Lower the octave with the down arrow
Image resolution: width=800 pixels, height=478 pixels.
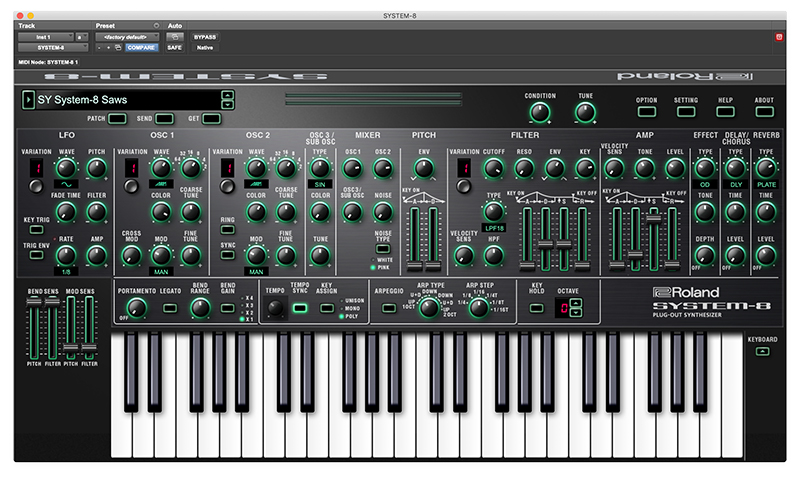[576, 312]
